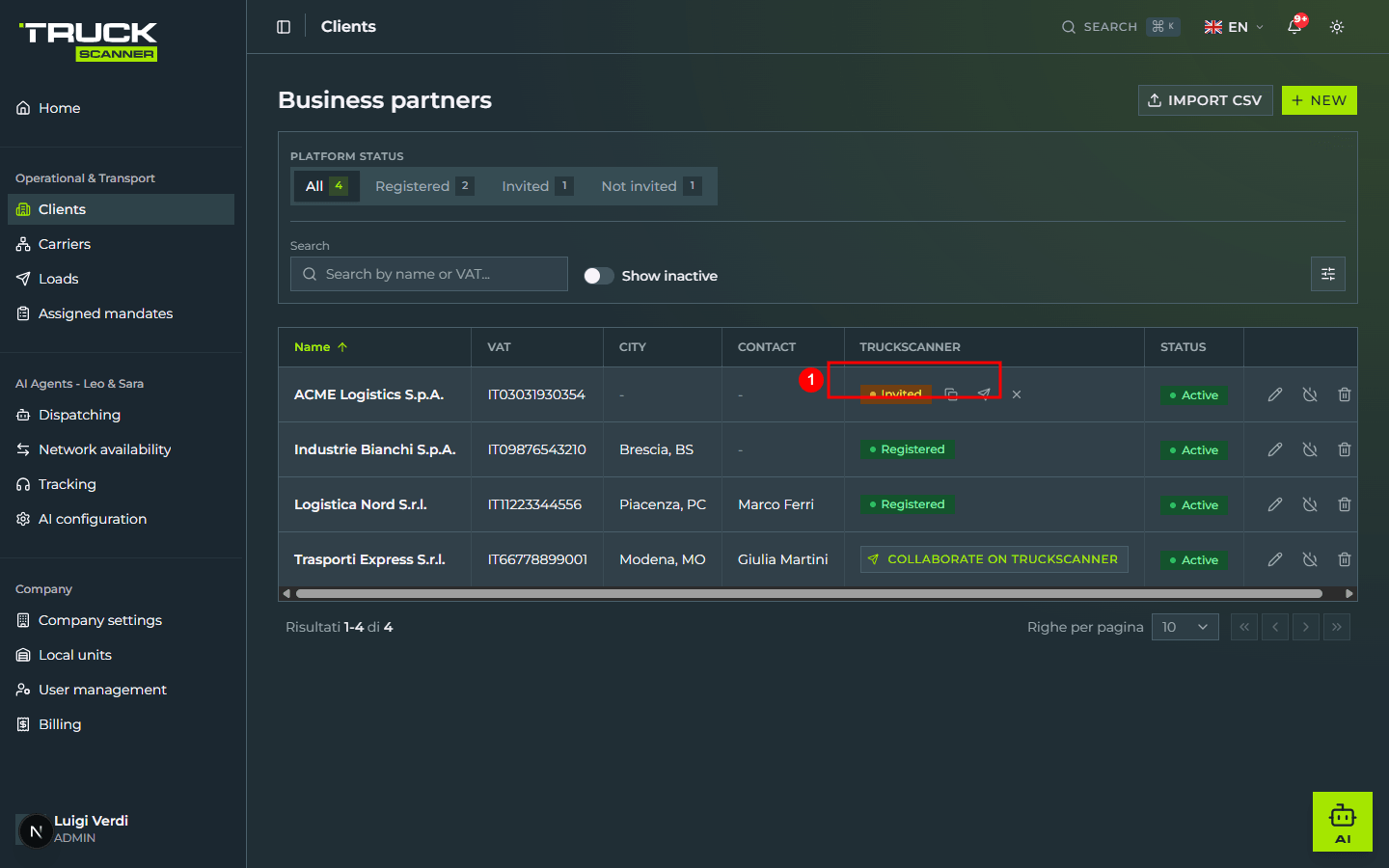Click contact name Marco Ferri

click(776, 504)
